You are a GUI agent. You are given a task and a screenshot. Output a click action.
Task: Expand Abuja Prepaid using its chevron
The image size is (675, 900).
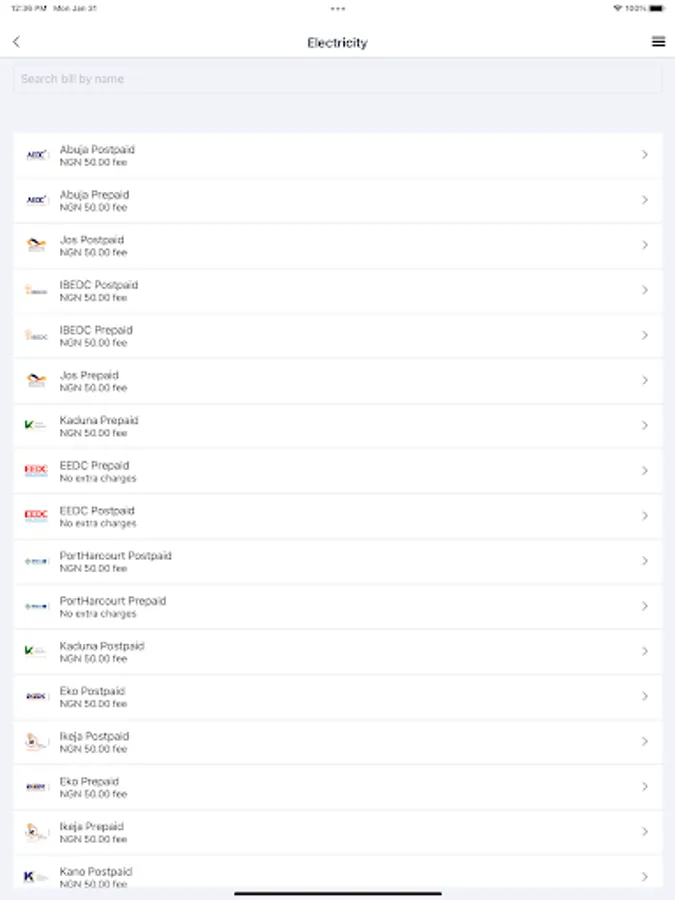pyautogui.click(x=645, y=200)
